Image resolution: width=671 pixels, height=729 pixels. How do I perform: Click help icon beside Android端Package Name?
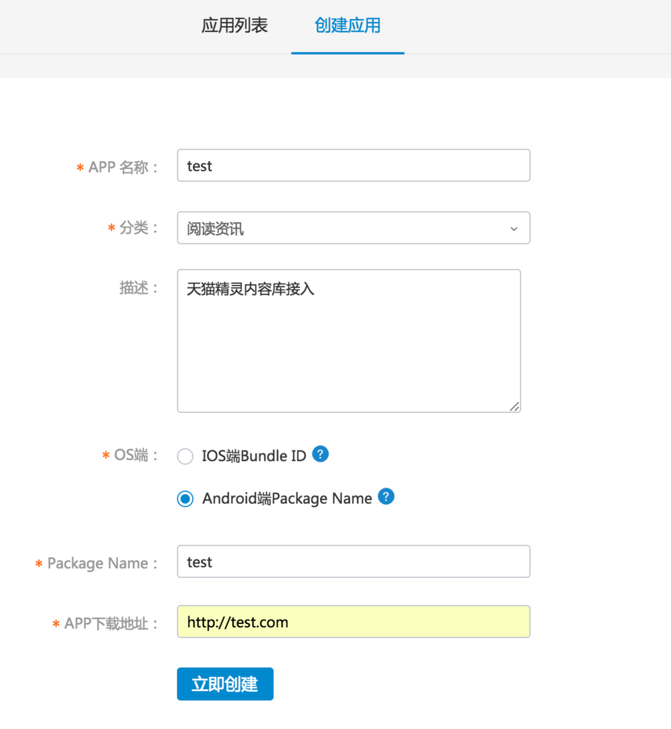point(386,497)
